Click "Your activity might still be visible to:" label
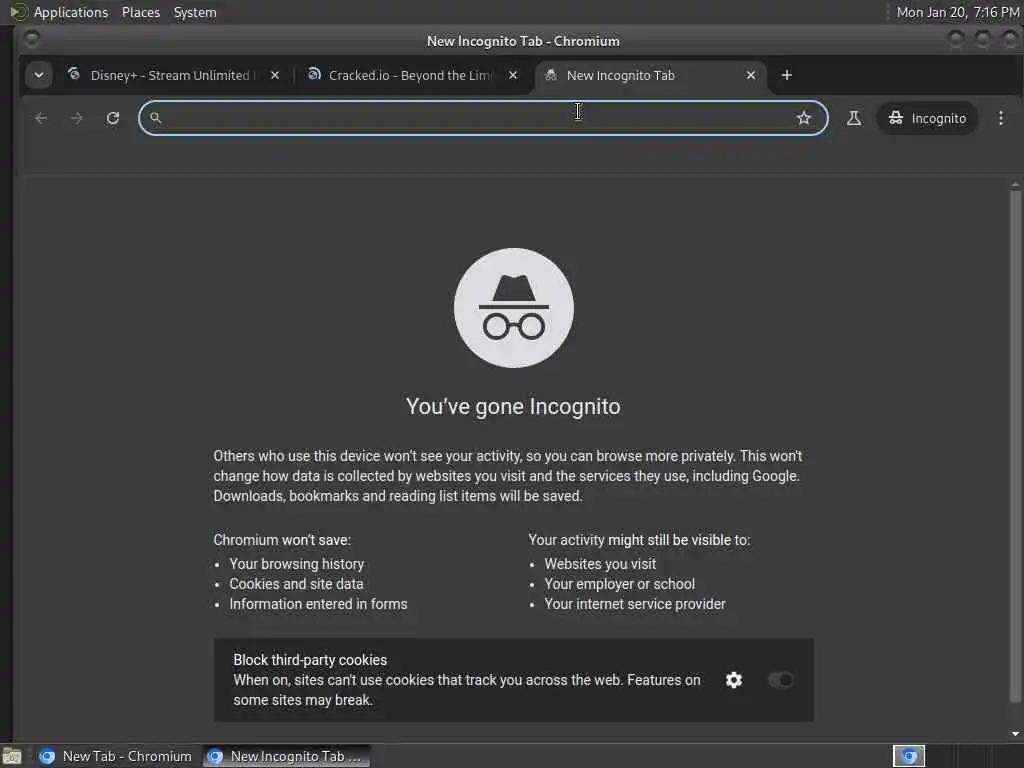 (639, 540)
